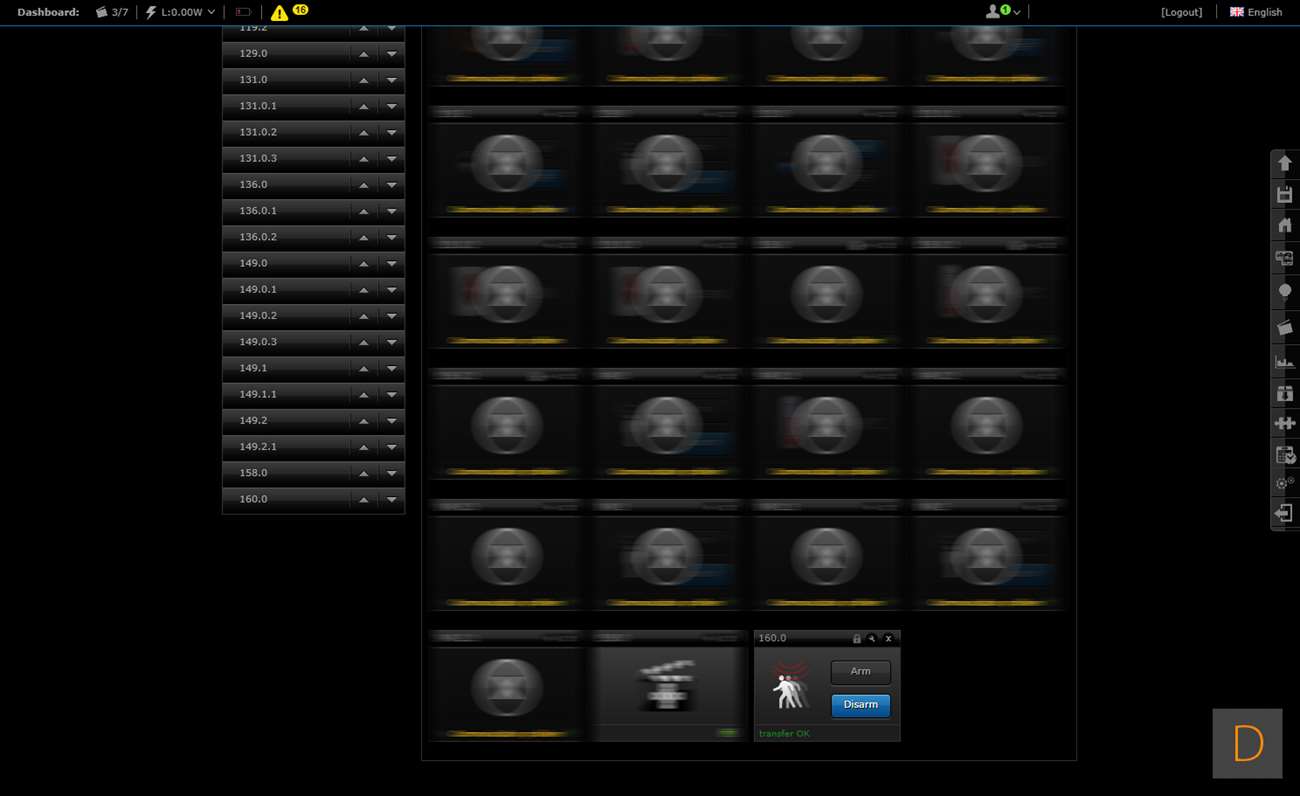This screenshot has height=796, width=1300.
Task: Click the up arrow on row 149.0
Action: pyautogui.click(x=364, y=264)
